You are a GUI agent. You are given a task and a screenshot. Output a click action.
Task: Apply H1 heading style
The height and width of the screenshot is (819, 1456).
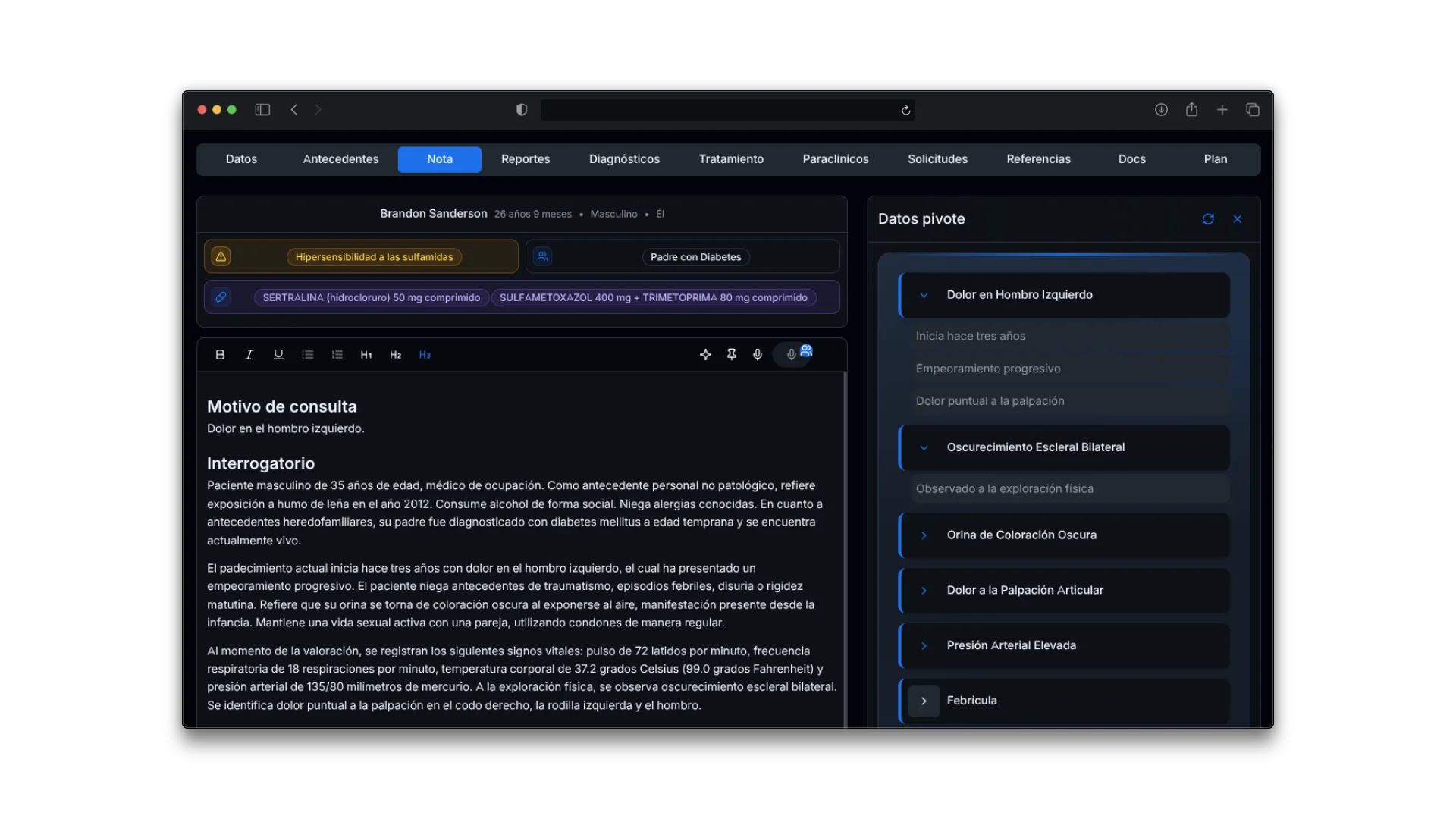point(366,354)
